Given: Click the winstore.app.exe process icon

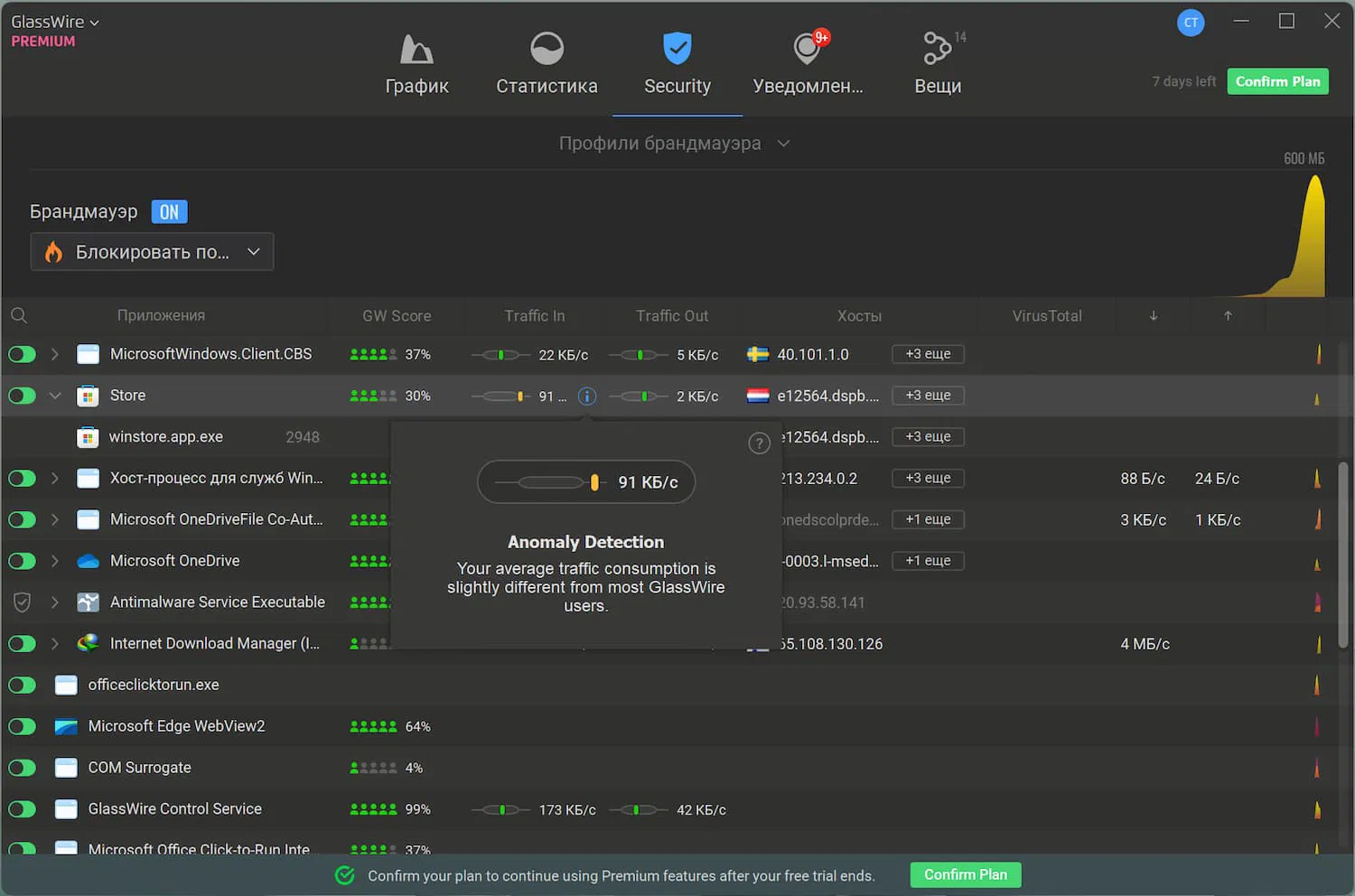Looking at the screenshot, I should coord(88,437).
